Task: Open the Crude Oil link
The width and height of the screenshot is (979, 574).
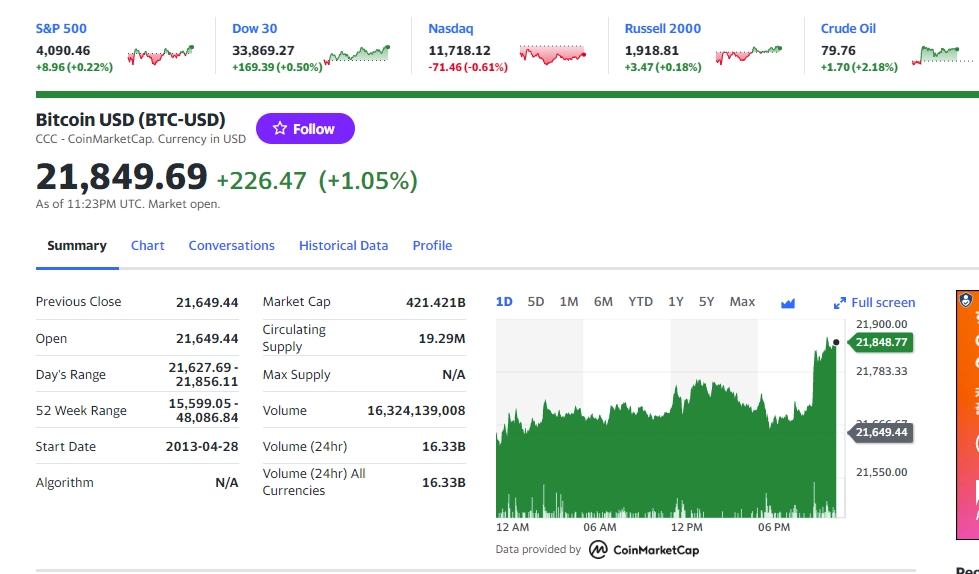Action: pos(848,29)
